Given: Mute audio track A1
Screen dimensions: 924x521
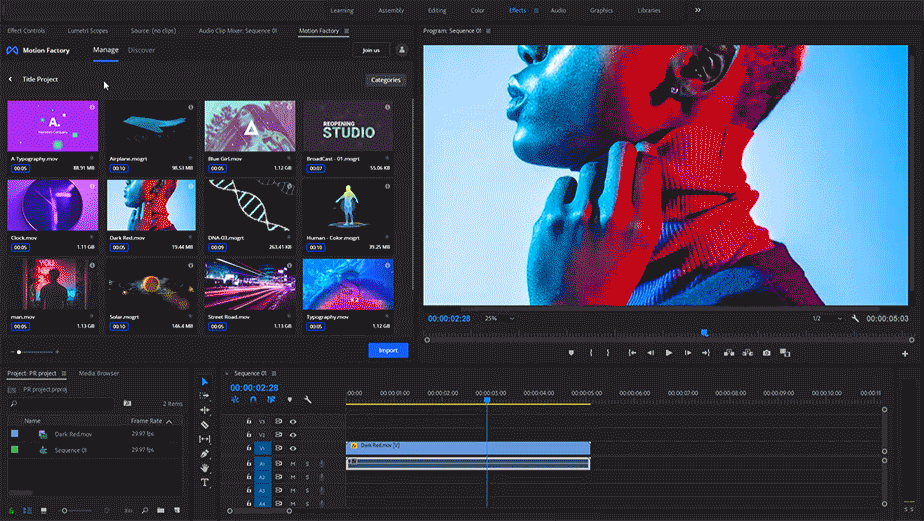Looking at the screenshot, I should click(293, 464).
